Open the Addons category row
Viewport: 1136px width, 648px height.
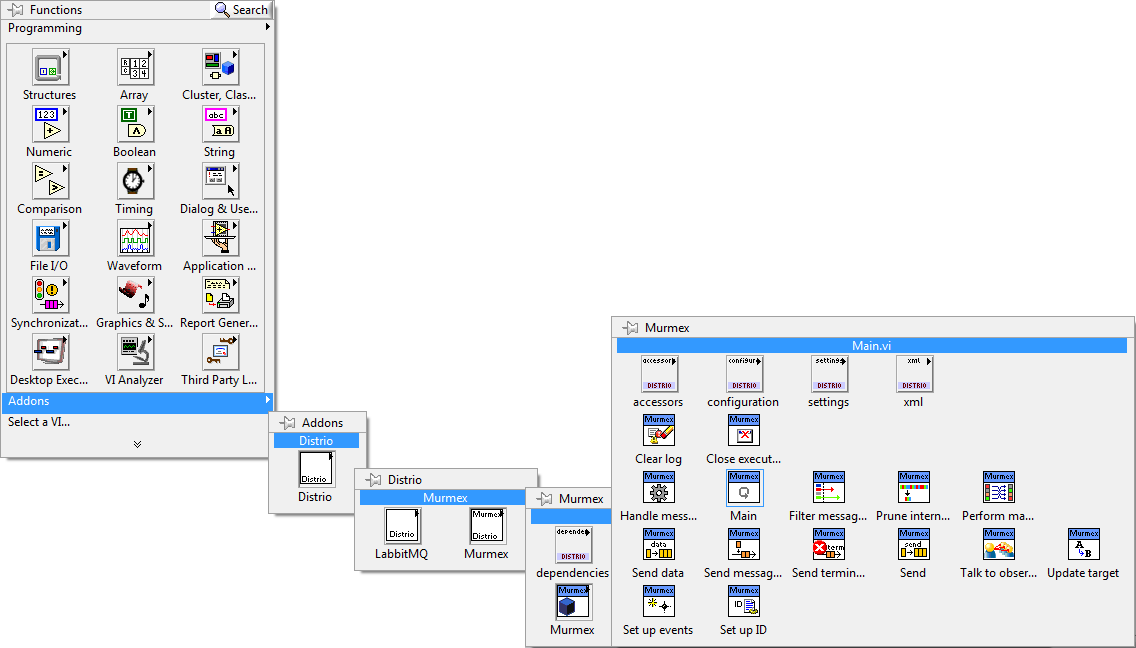tap(137, 402)
